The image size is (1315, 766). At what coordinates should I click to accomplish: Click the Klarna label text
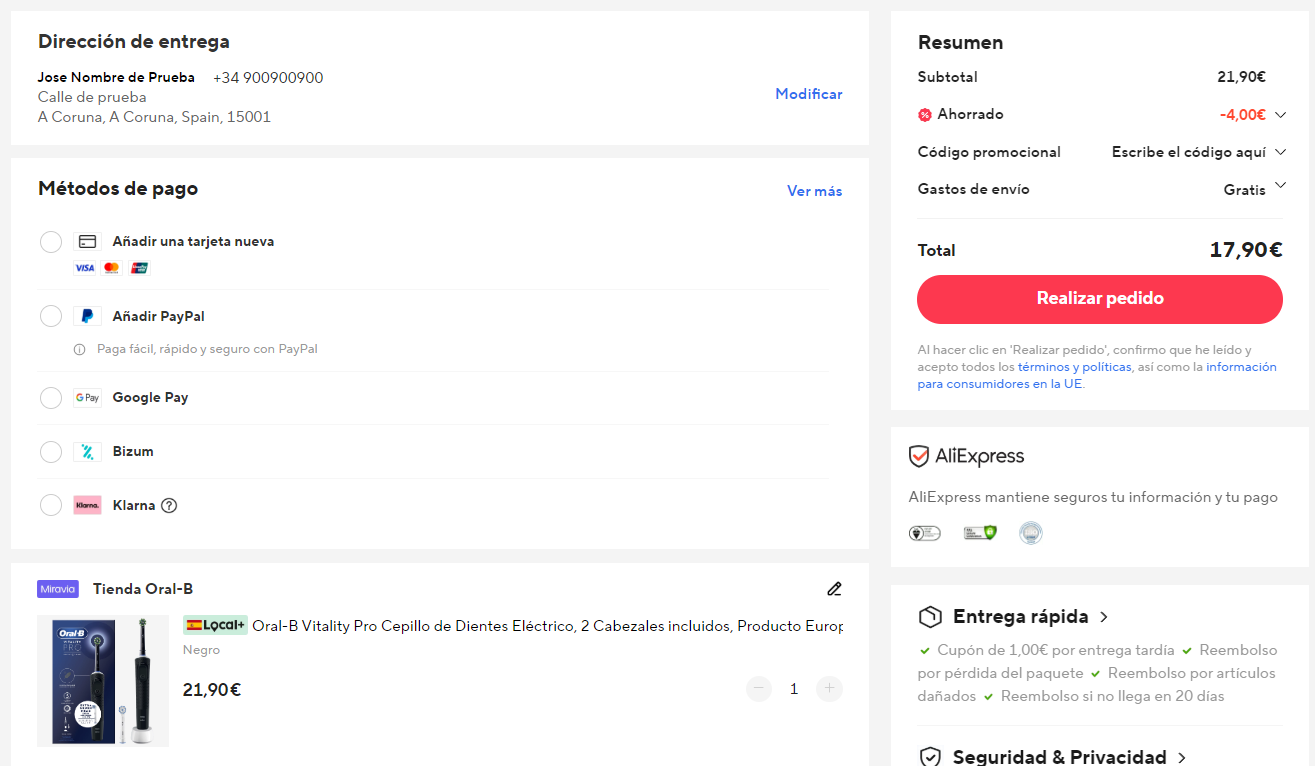134,505
